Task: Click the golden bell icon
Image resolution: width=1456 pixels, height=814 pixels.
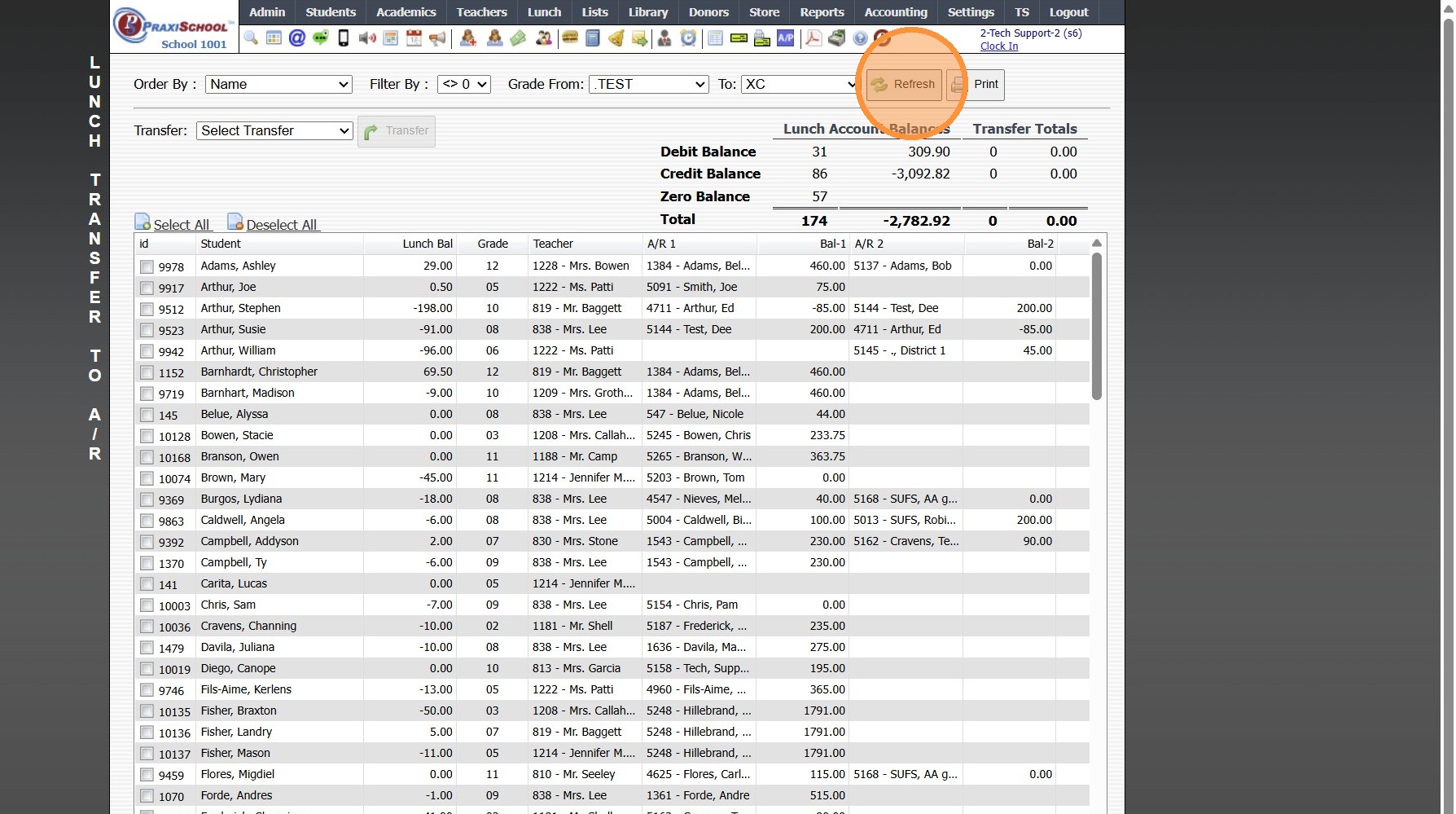Action: 616,38
